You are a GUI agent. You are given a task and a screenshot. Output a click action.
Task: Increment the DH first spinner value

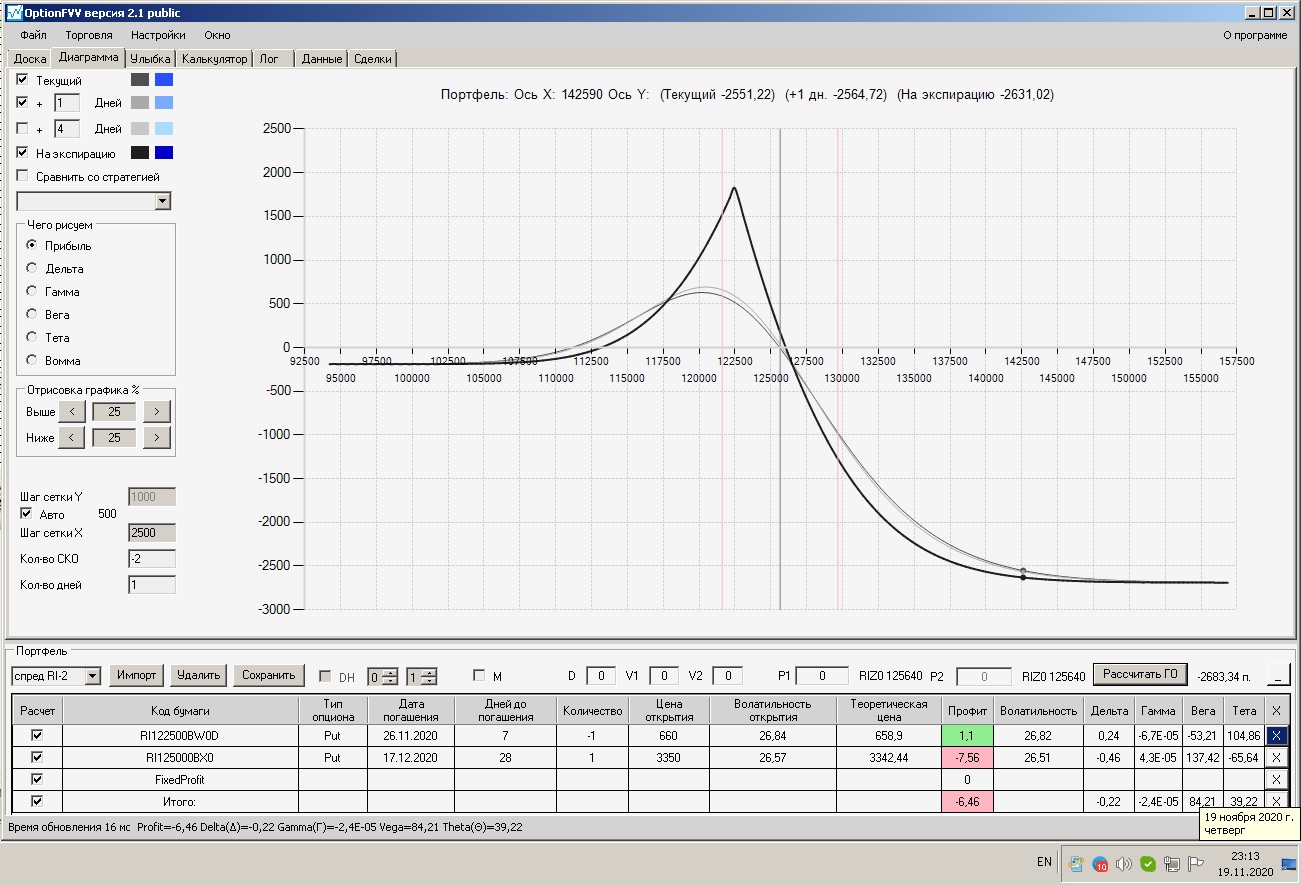point(390,671)
